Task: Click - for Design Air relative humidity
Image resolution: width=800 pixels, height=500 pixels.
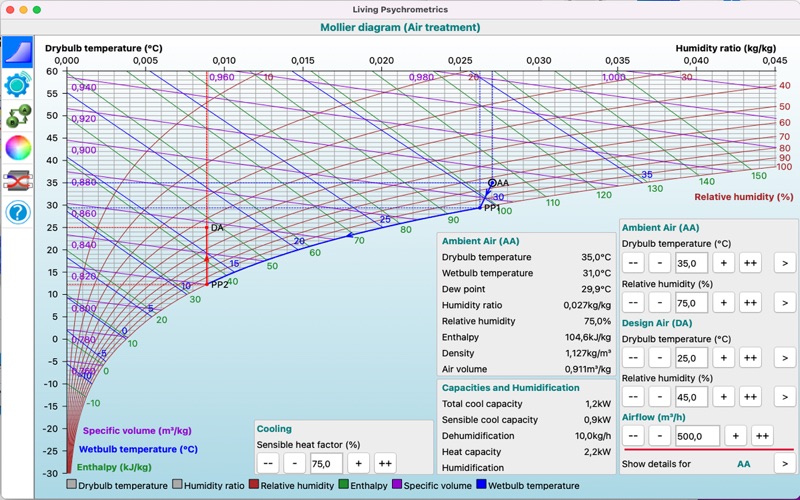Action: [x=660, y=396]
